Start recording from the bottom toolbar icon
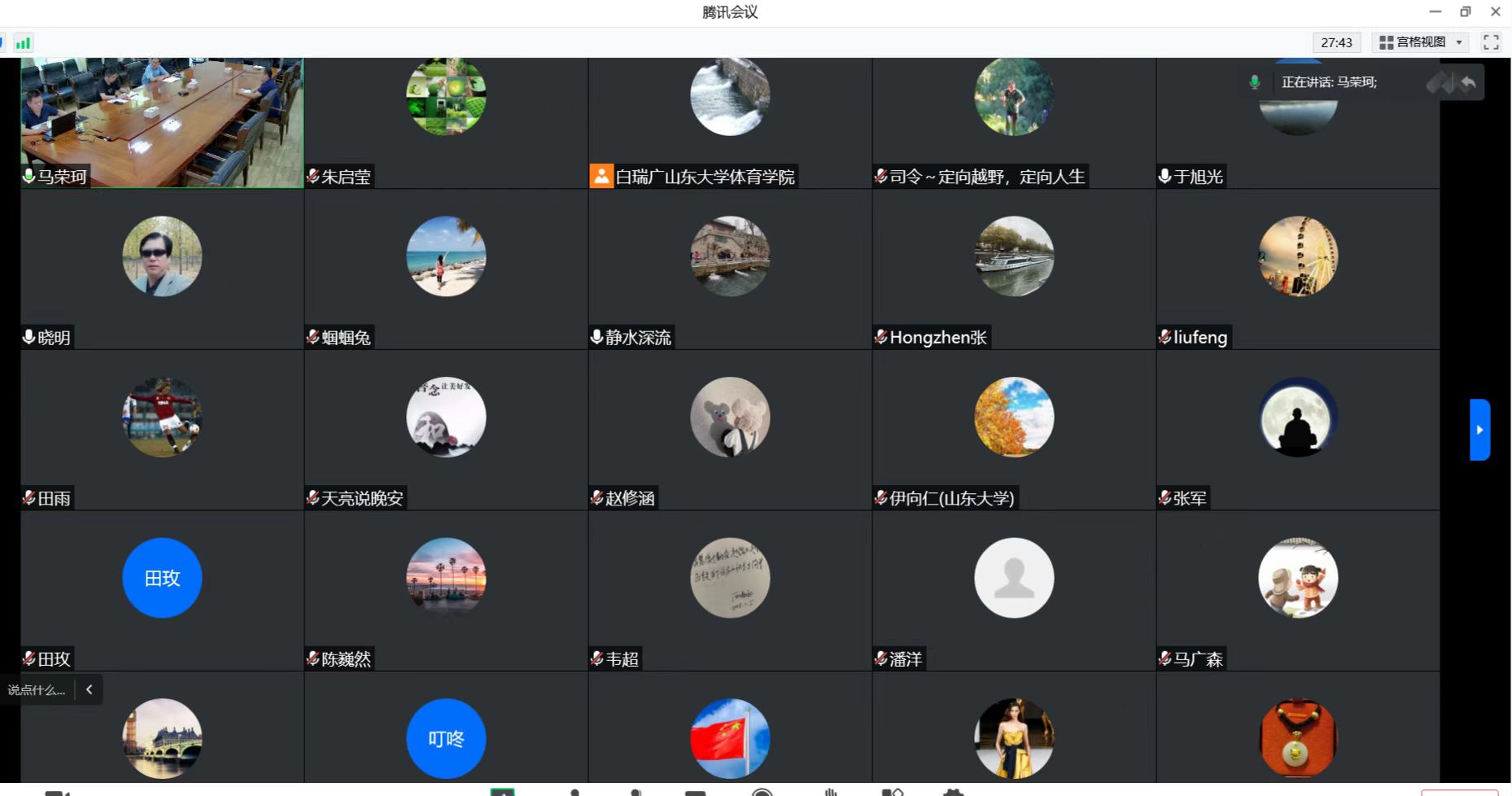The height and width of the screenshot is (796, 1512). (x=762, y=791)
